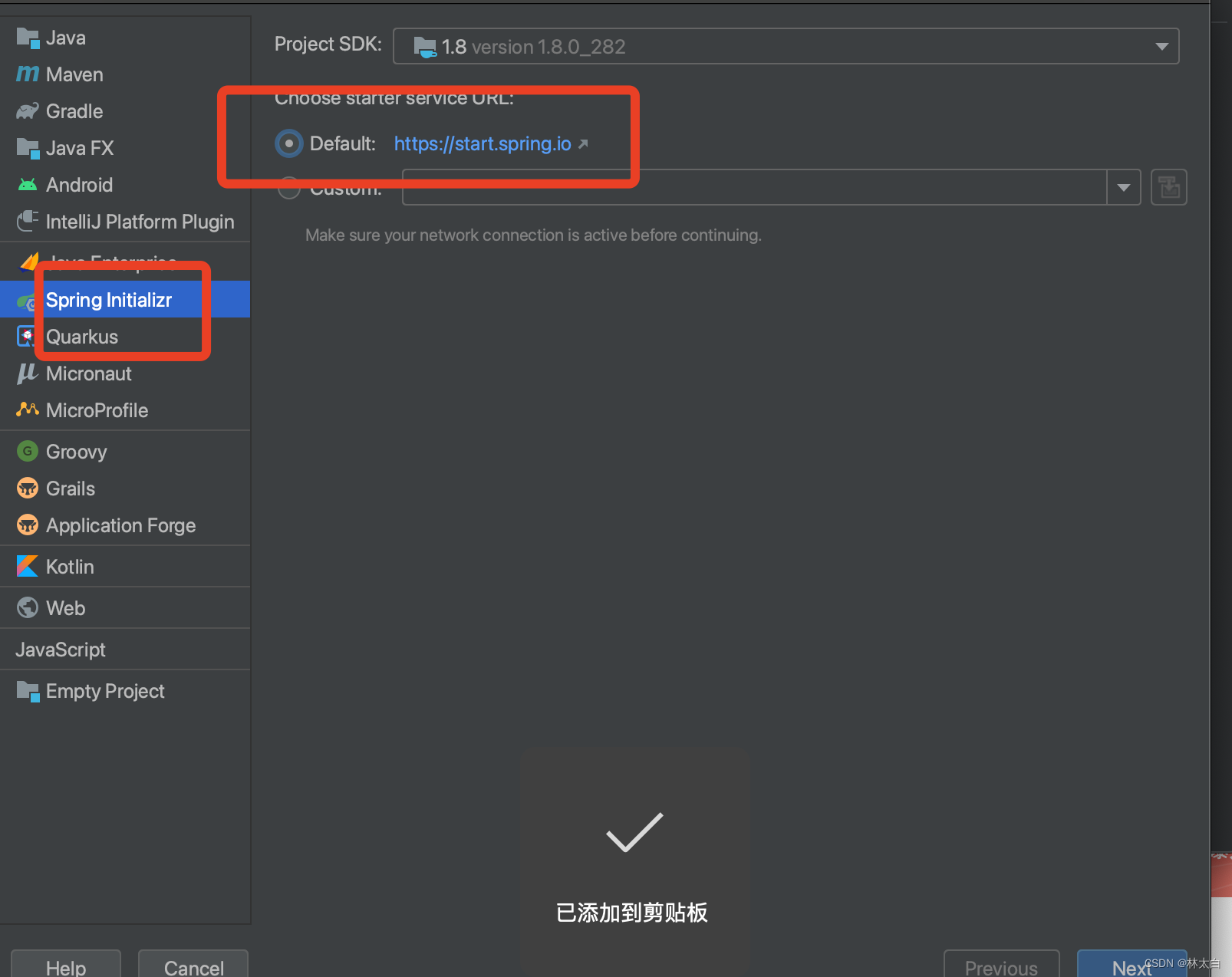1232x977 pixels.
Task: Click the Grails icon
Action: click(x=28, y=488)
